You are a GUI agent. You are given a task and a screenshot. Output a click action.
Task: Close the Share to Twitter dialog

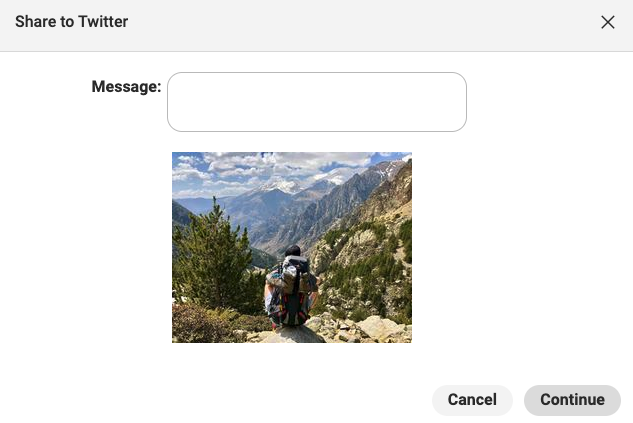click(x=608, y=22)
